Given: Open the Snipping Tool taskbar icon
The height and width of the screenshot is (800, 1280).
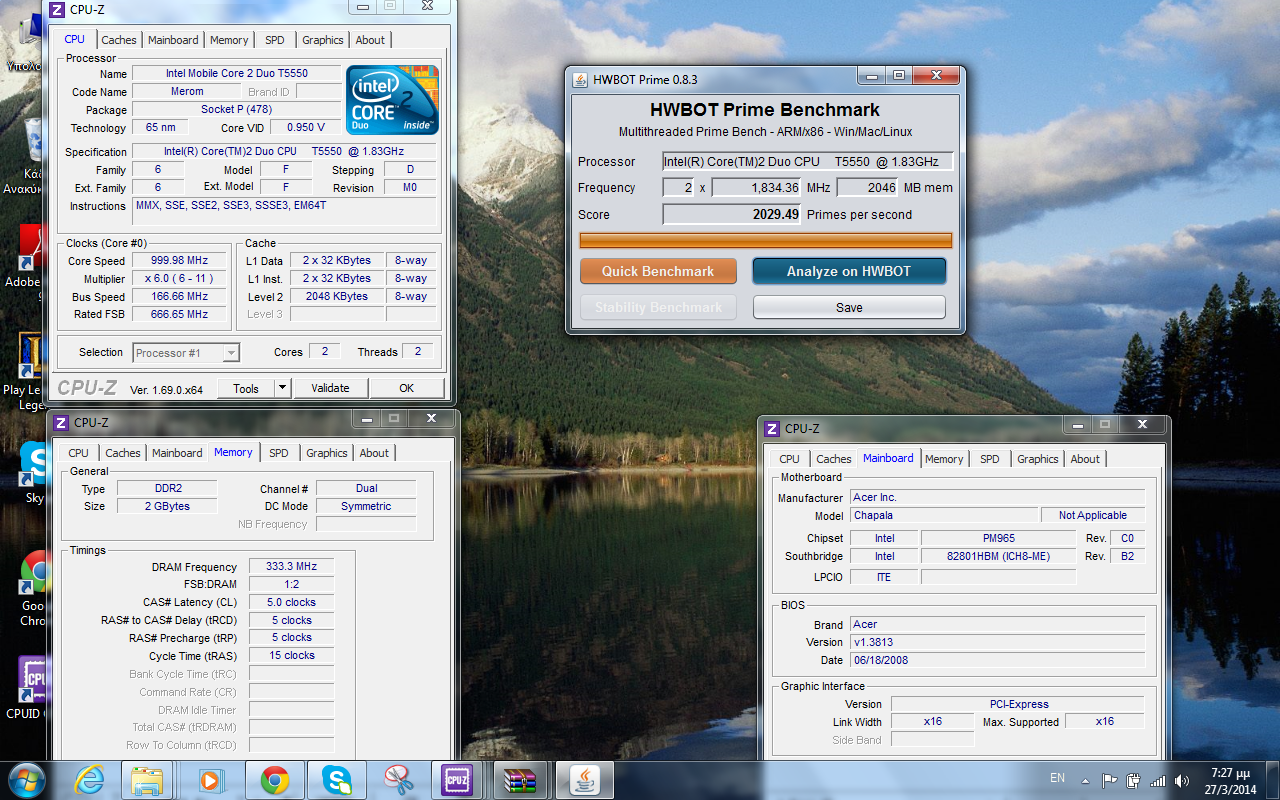Looking at the screenshot, I should 398,779.
